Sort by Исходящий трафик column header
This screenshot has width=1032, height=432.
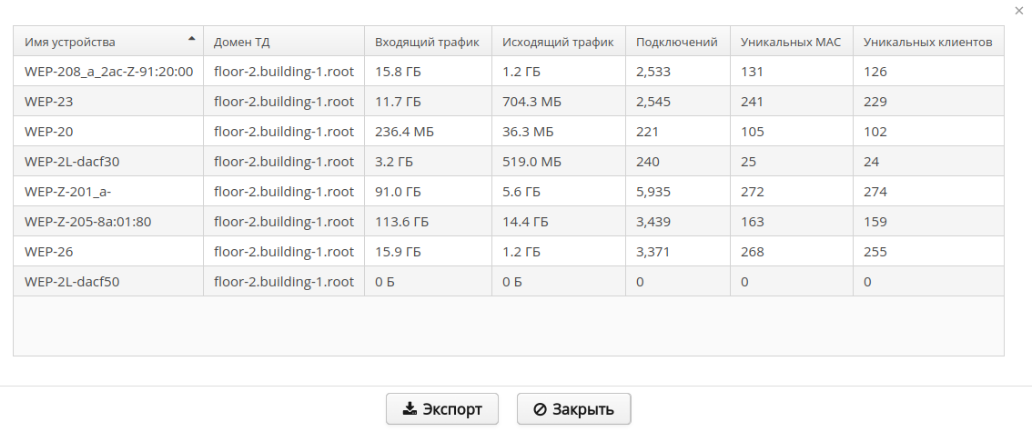click(557, 42)
